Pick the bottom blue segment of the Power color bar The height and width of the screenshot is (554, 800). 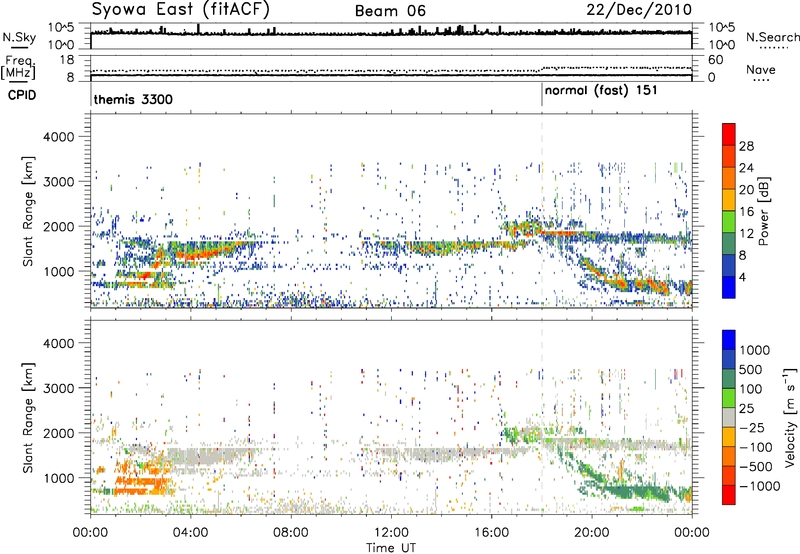tap(729, 288)
